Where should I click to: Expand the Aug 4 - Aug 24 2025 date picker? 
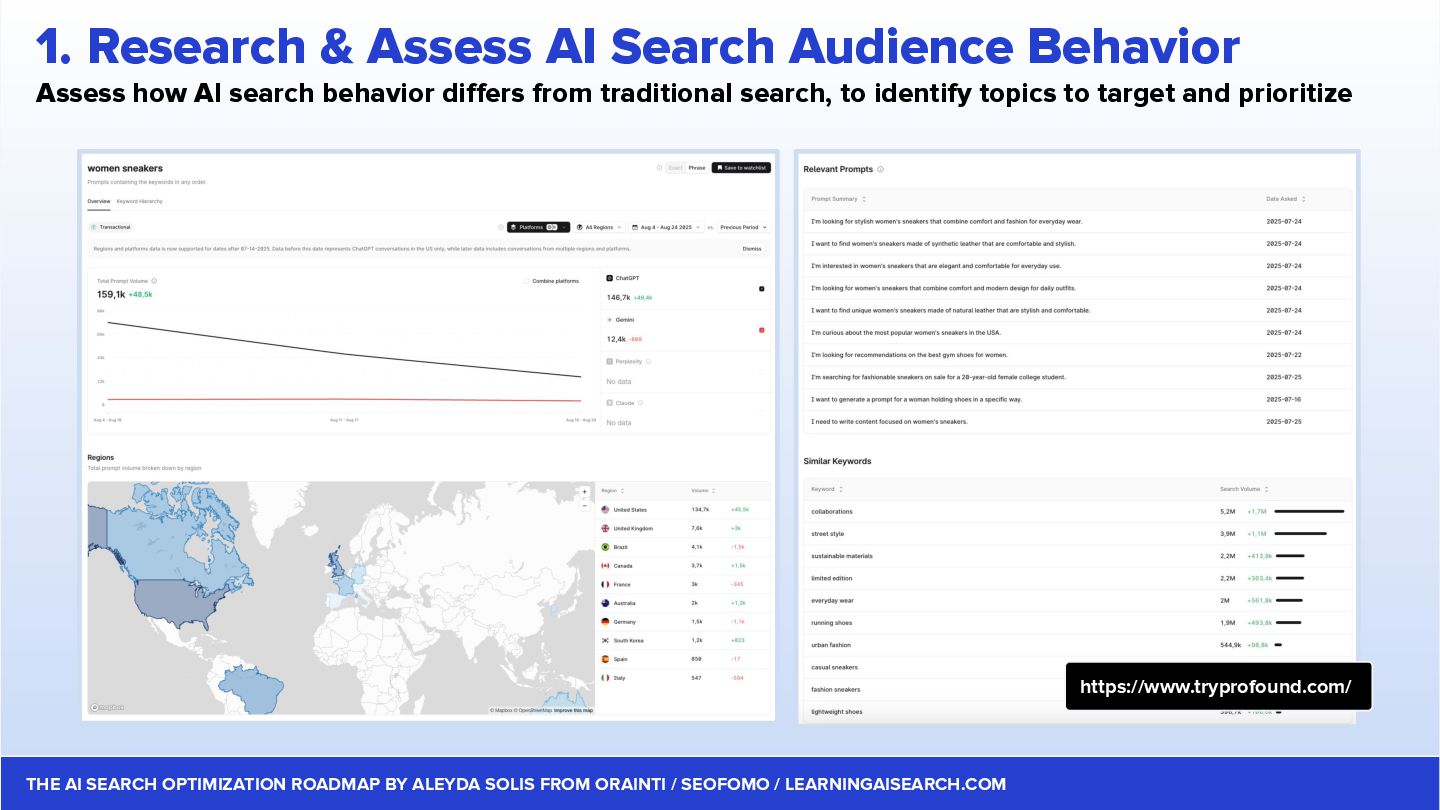click(x=667, y=227)
